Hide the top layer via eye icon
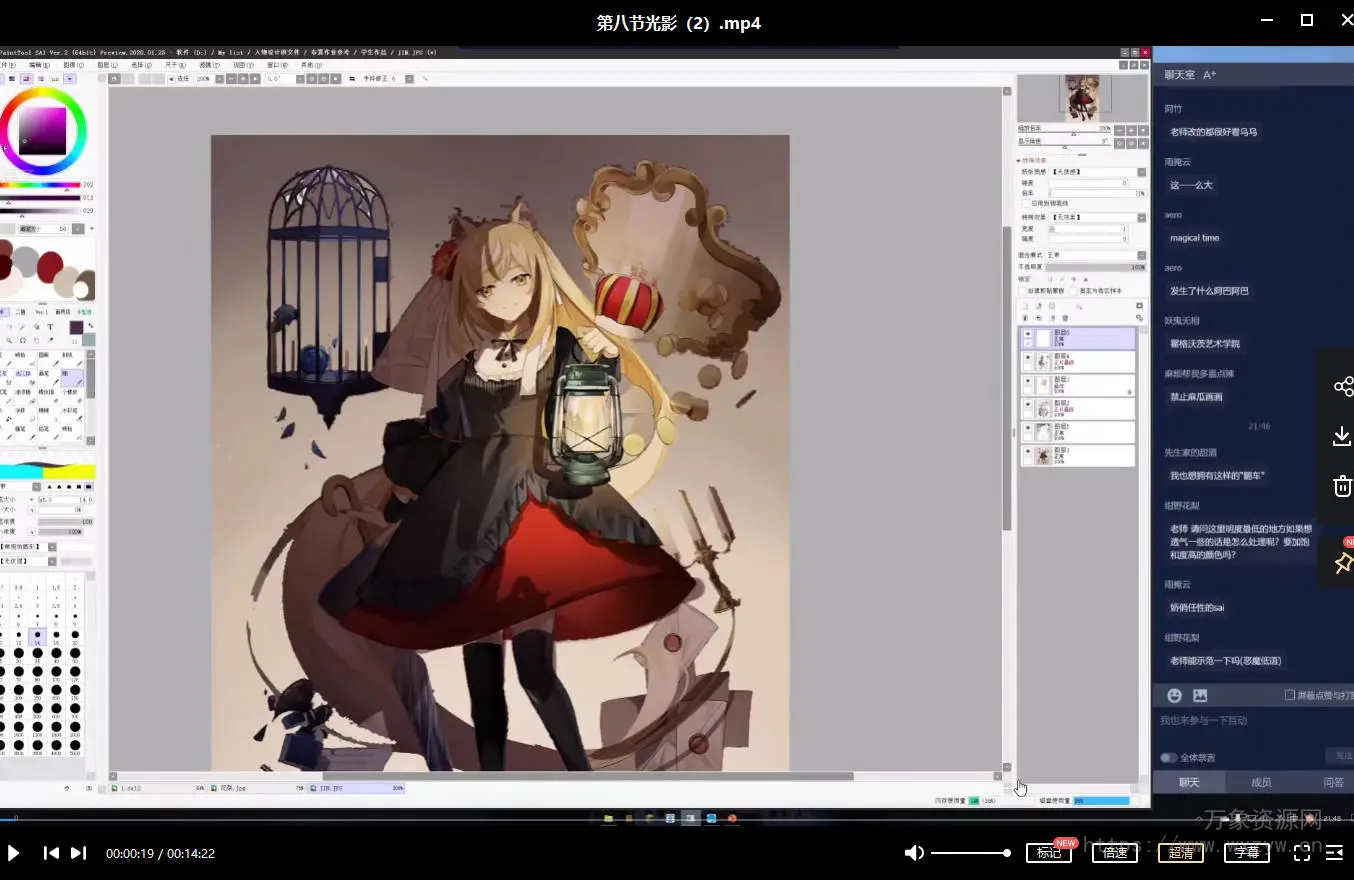1354x880 pixels. pos(1027,334)
